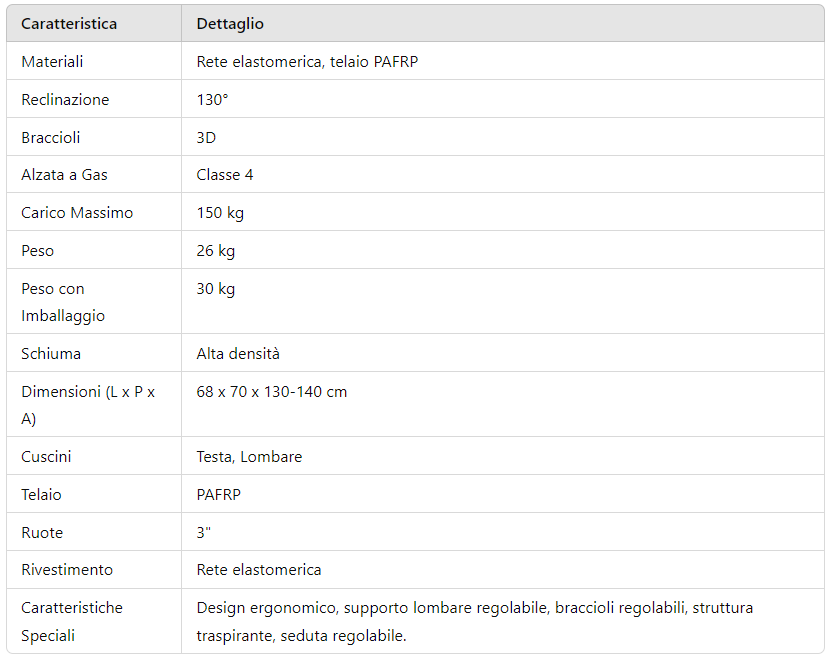This screenshot has height=660, width=831.
Task: Click the 'Alta densità' foam value
Action: (x=238, y=354)
